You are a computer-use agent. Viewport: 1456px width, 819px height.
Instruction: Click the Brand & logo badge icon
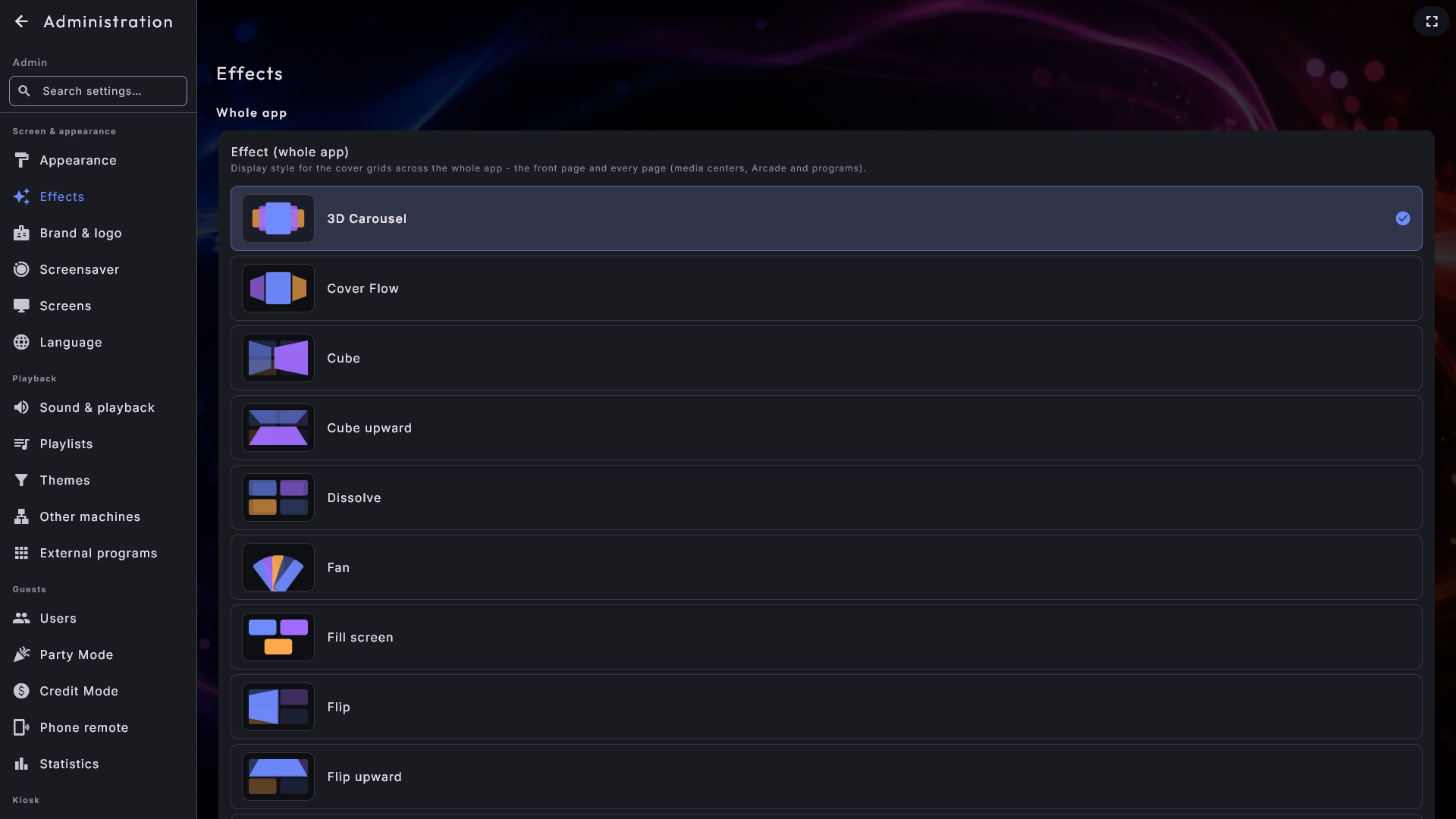click(x=21, y=233)
